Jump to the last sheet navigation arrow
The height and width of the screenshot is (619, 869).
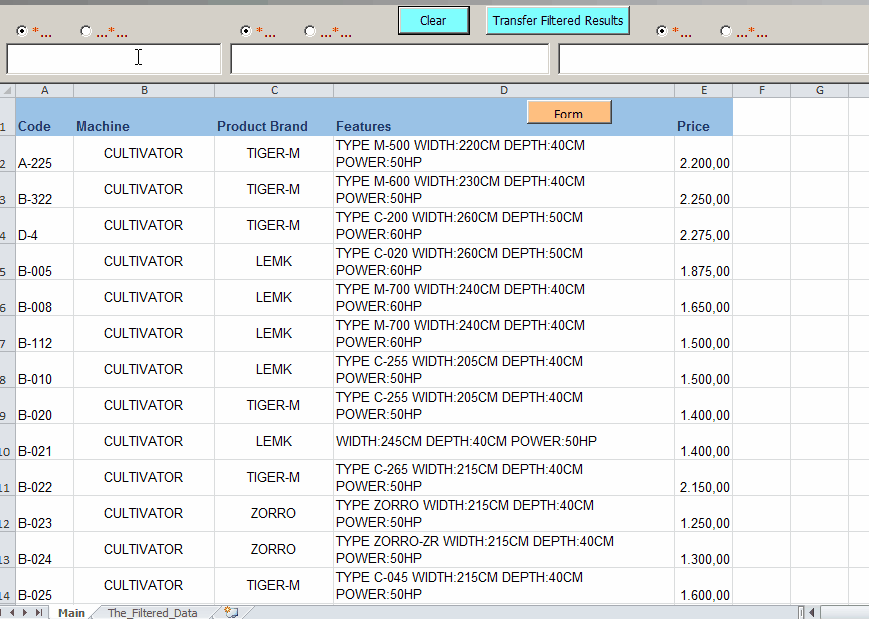coord(39,613)
